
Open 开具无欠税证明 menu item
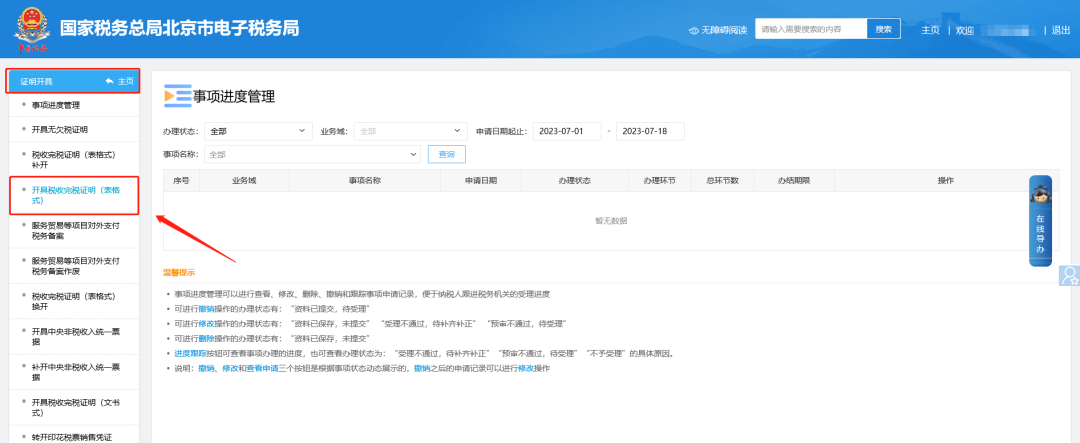(x=67, y=129)
